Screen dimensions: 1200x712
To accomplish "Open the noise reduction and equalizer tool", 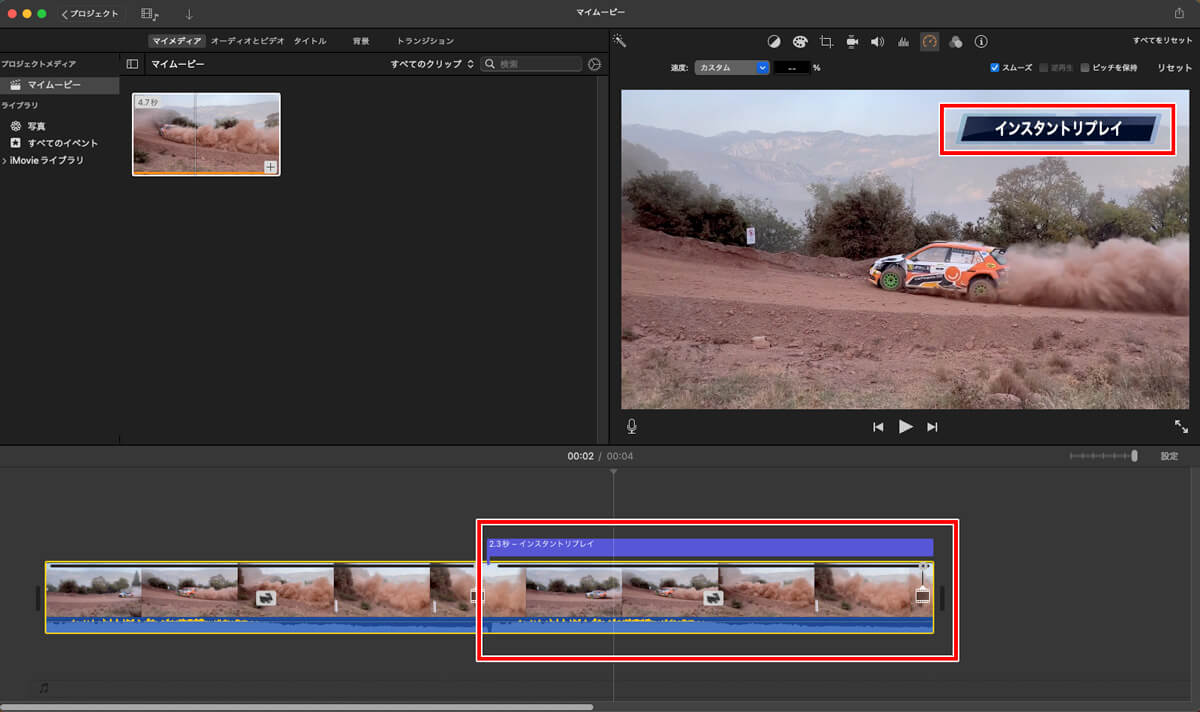I will pyautogui.click(x=903, y=42).
